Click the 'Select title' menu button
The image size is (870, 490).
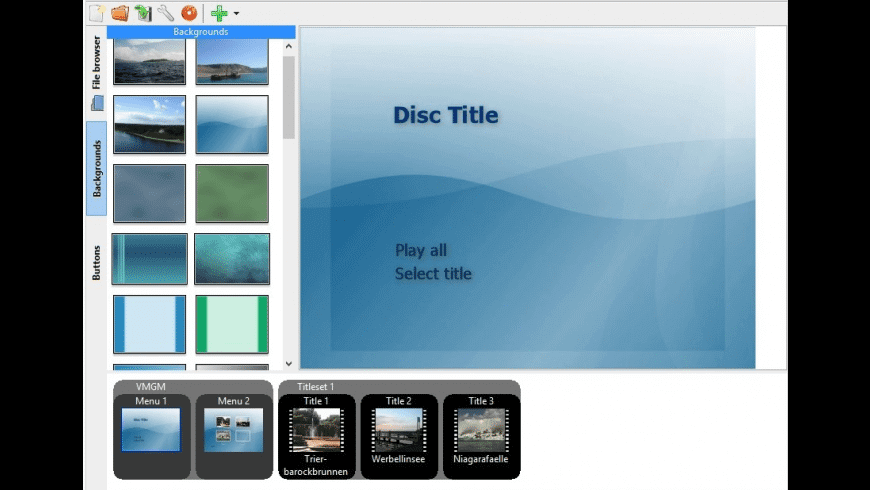coord(433,274)
